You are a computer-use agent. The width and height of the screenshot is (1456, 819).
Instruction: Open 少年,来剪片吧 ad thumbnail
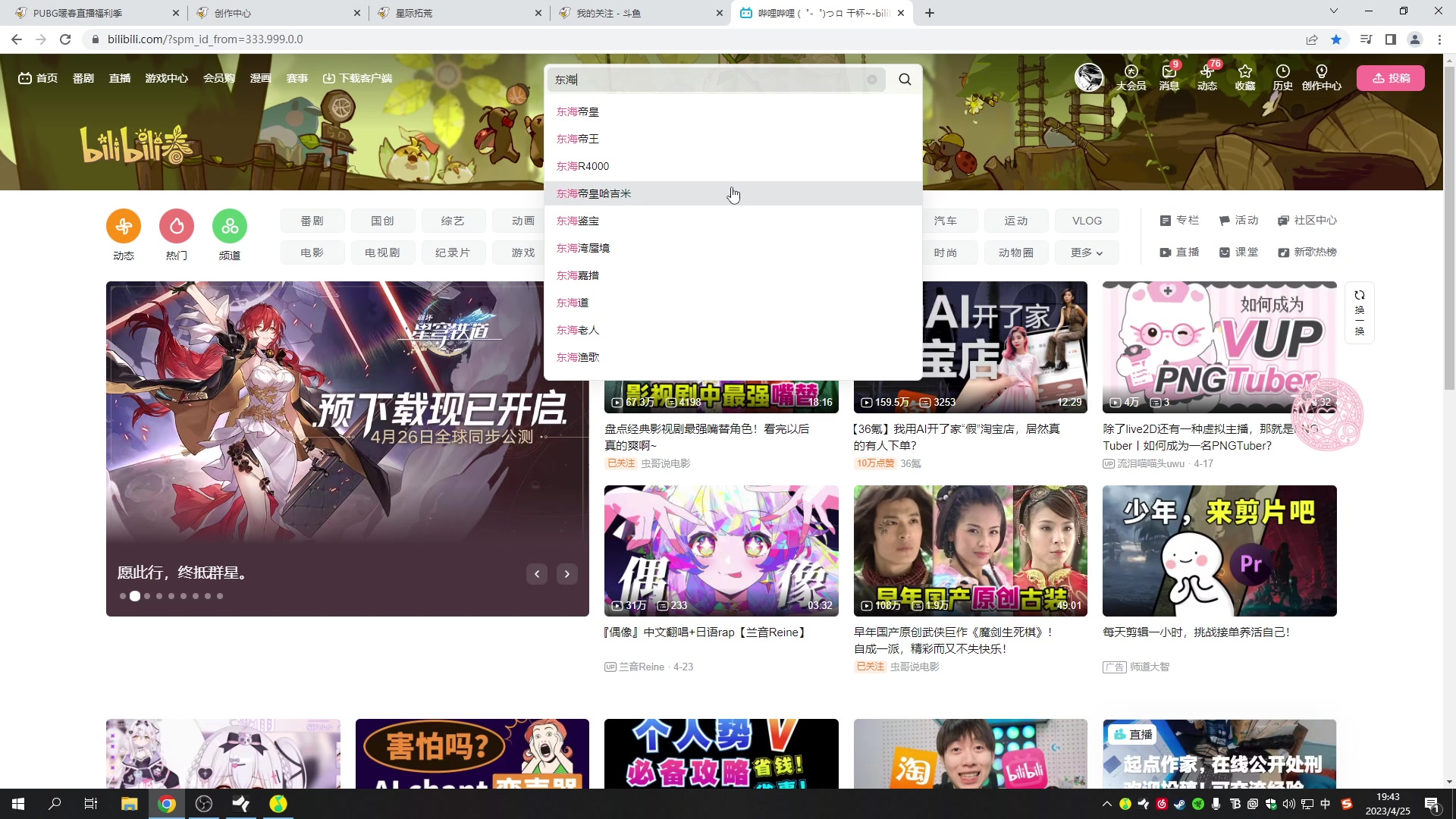pos(1219,551)
